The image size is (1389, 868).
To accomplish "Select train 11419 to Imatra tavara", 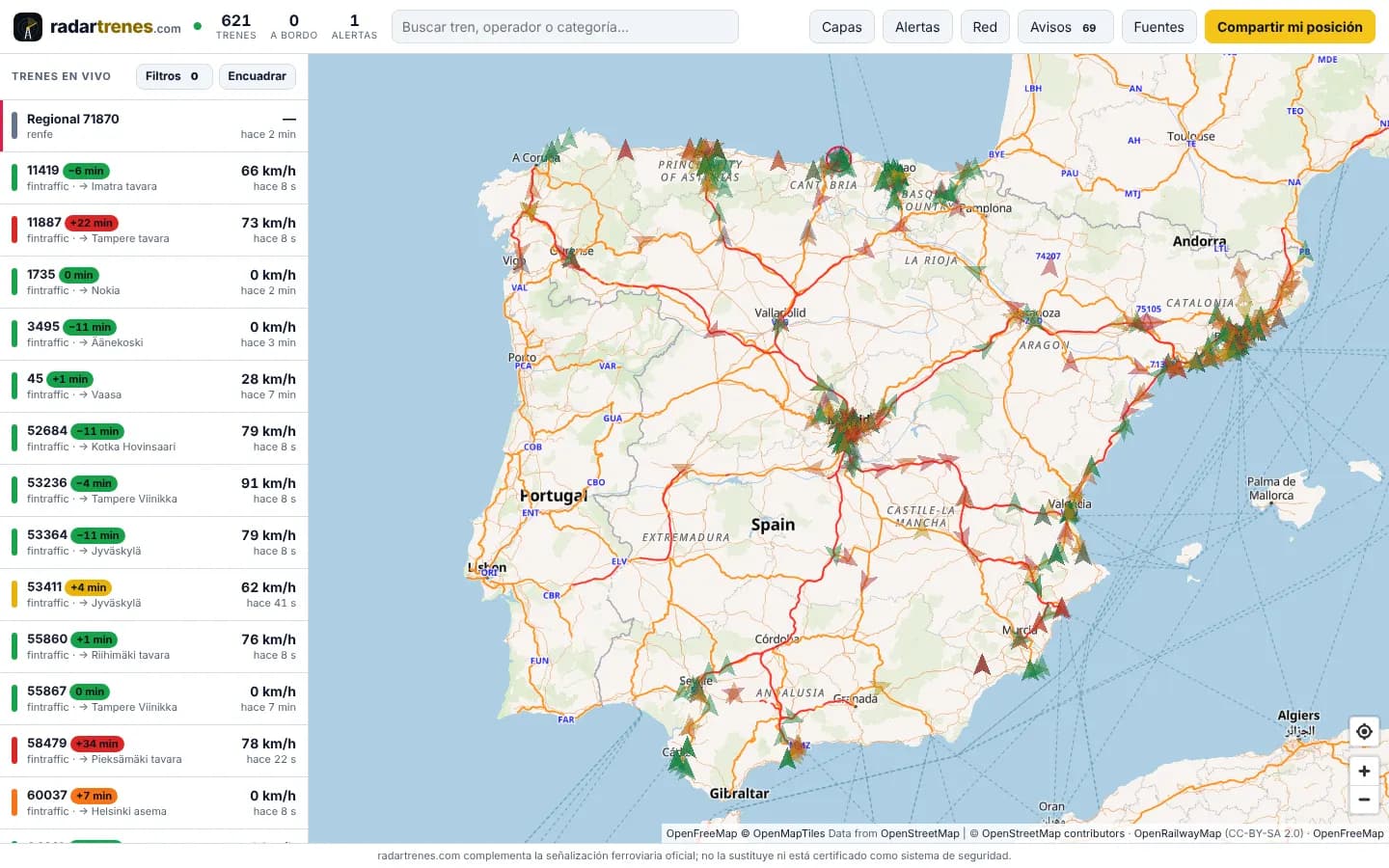I will [x=154, y=178].
